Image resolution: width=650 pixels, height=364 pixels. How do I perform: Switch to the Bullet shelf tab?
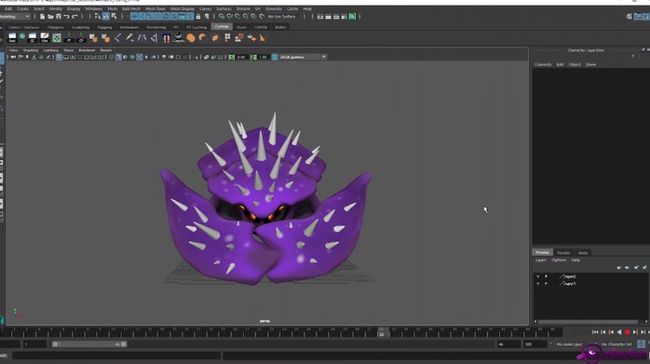[x=281, y=27]
